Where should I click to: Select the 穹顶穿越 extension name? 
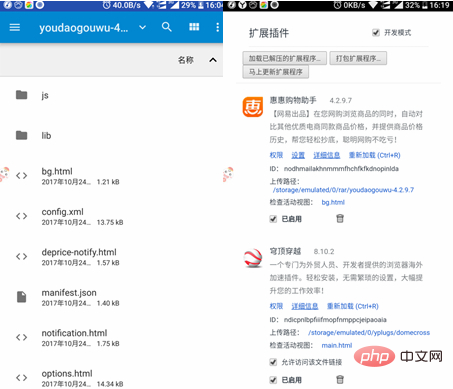[285, 251]
